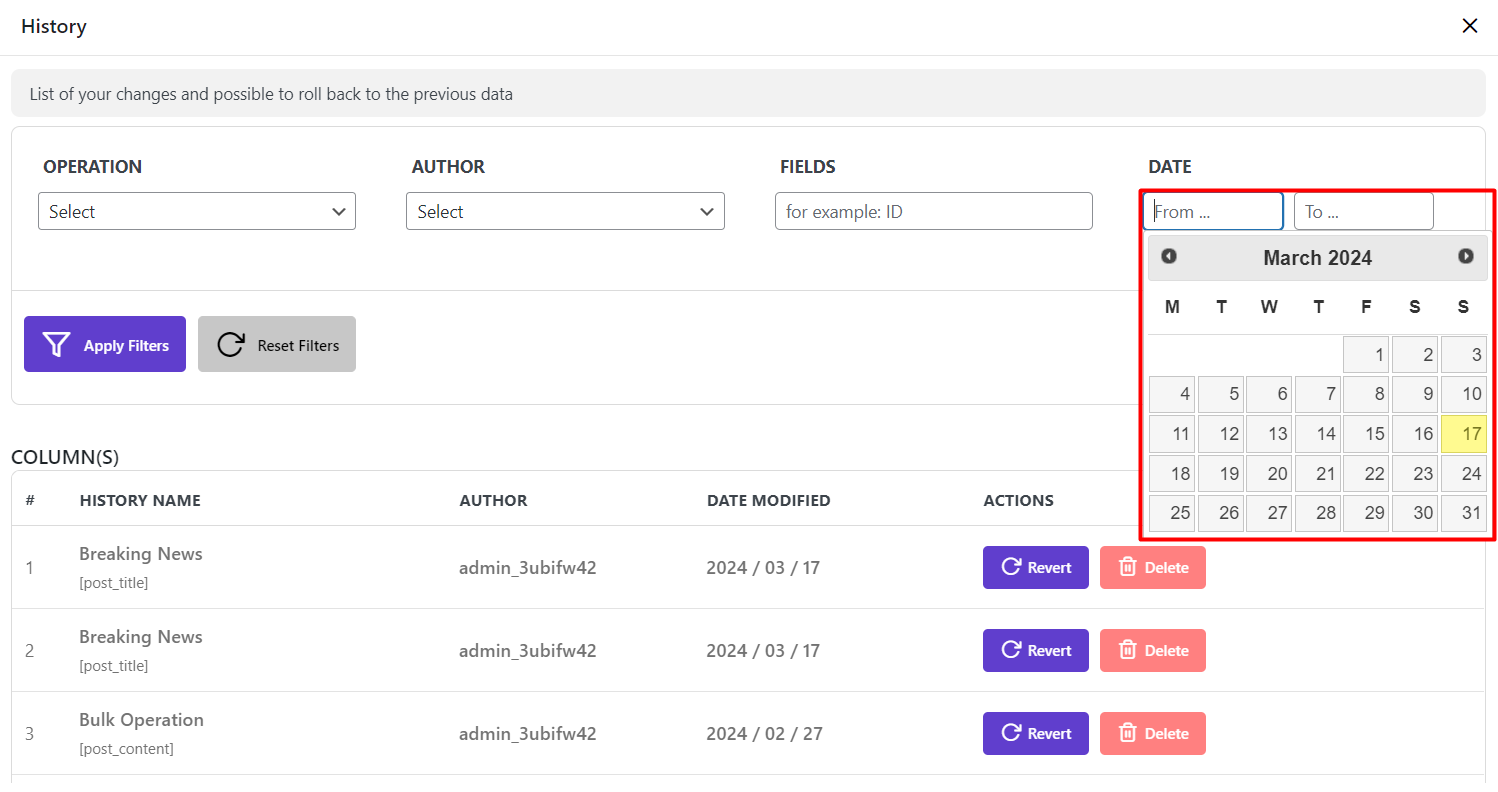Revert the second Breaking News change
Image resolution: width=1498 pixels, height=792 pixels.
1035,650
